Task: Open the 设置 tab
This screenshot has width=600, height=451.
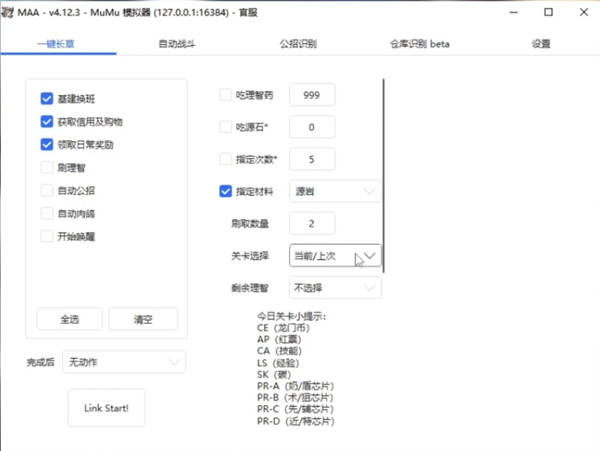Action: (x=541, y=44)
